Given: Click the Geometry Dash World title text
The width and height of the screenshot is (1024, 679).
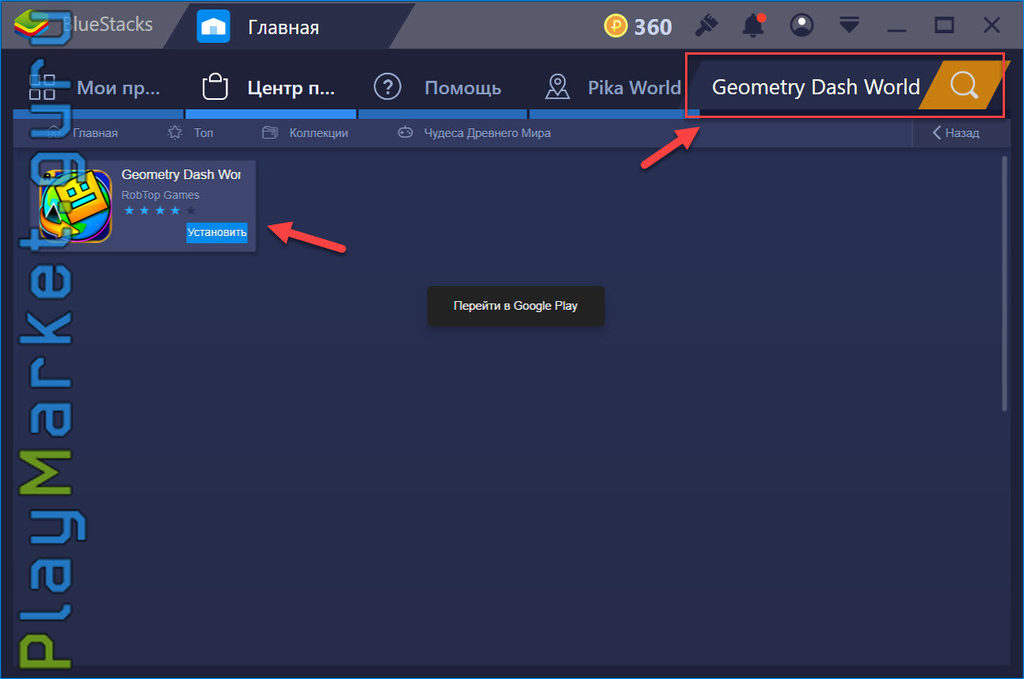Looking at the screenshot, I should click(181, 174).
